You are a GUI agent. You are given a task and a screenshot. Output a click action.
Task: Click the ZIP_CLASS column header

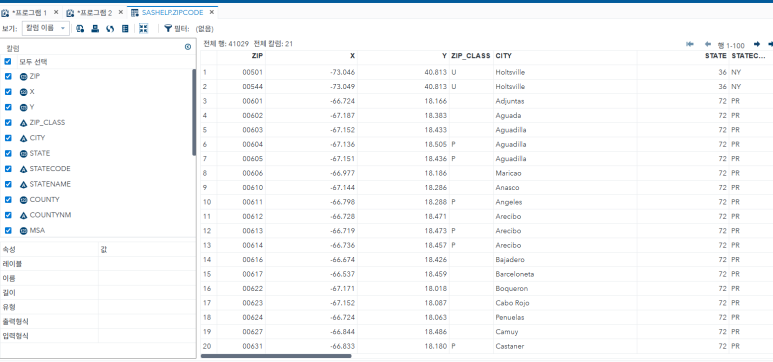tap(471, 56)
